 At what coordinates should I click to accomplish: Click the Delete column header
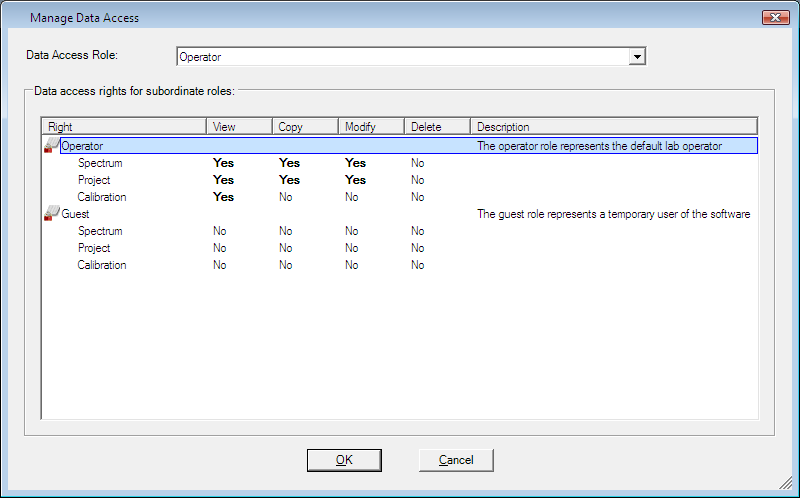coord(437,127)
